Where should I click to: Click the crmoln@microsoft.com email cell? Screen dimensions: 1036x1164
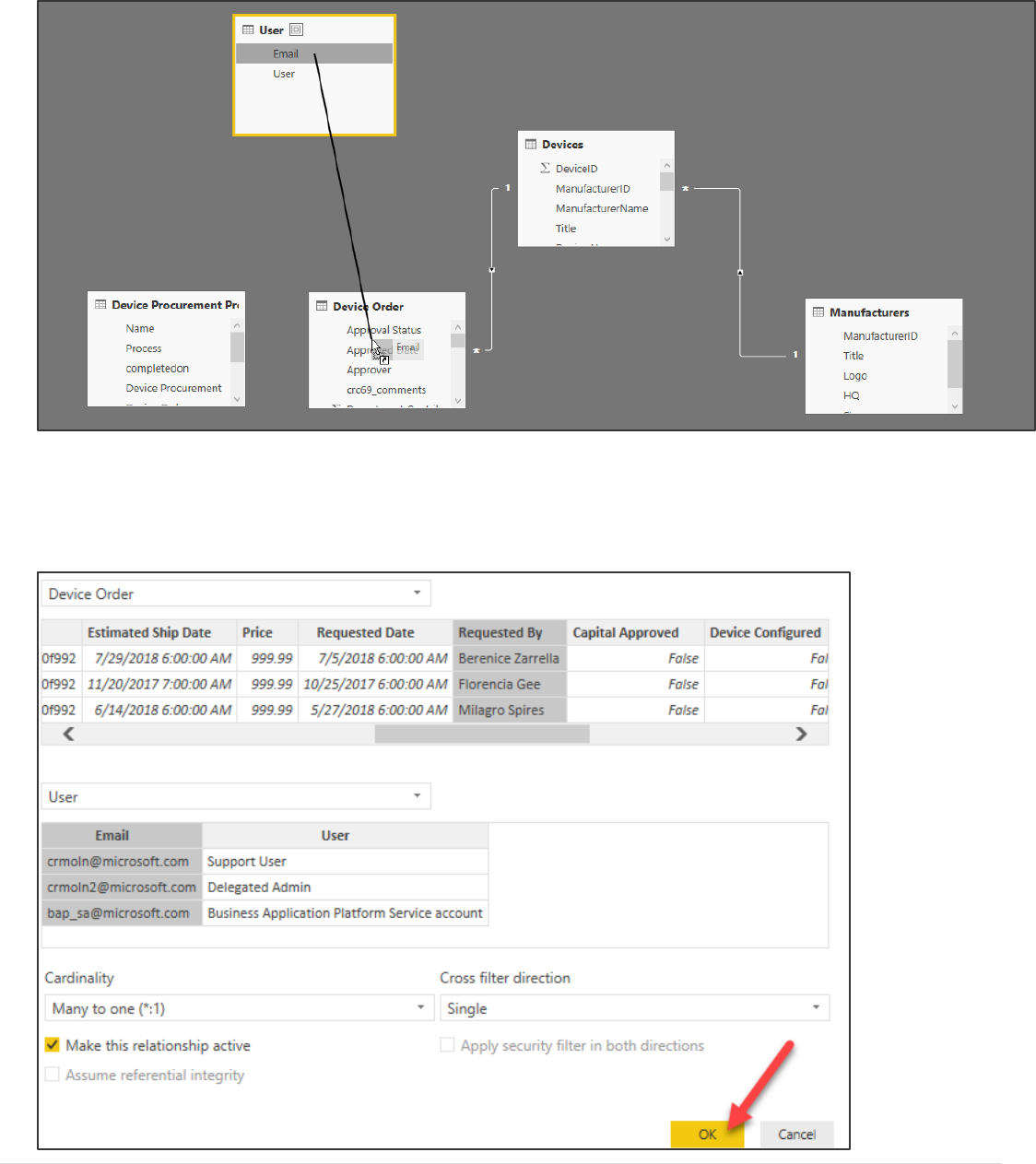(x=122, y=861)
